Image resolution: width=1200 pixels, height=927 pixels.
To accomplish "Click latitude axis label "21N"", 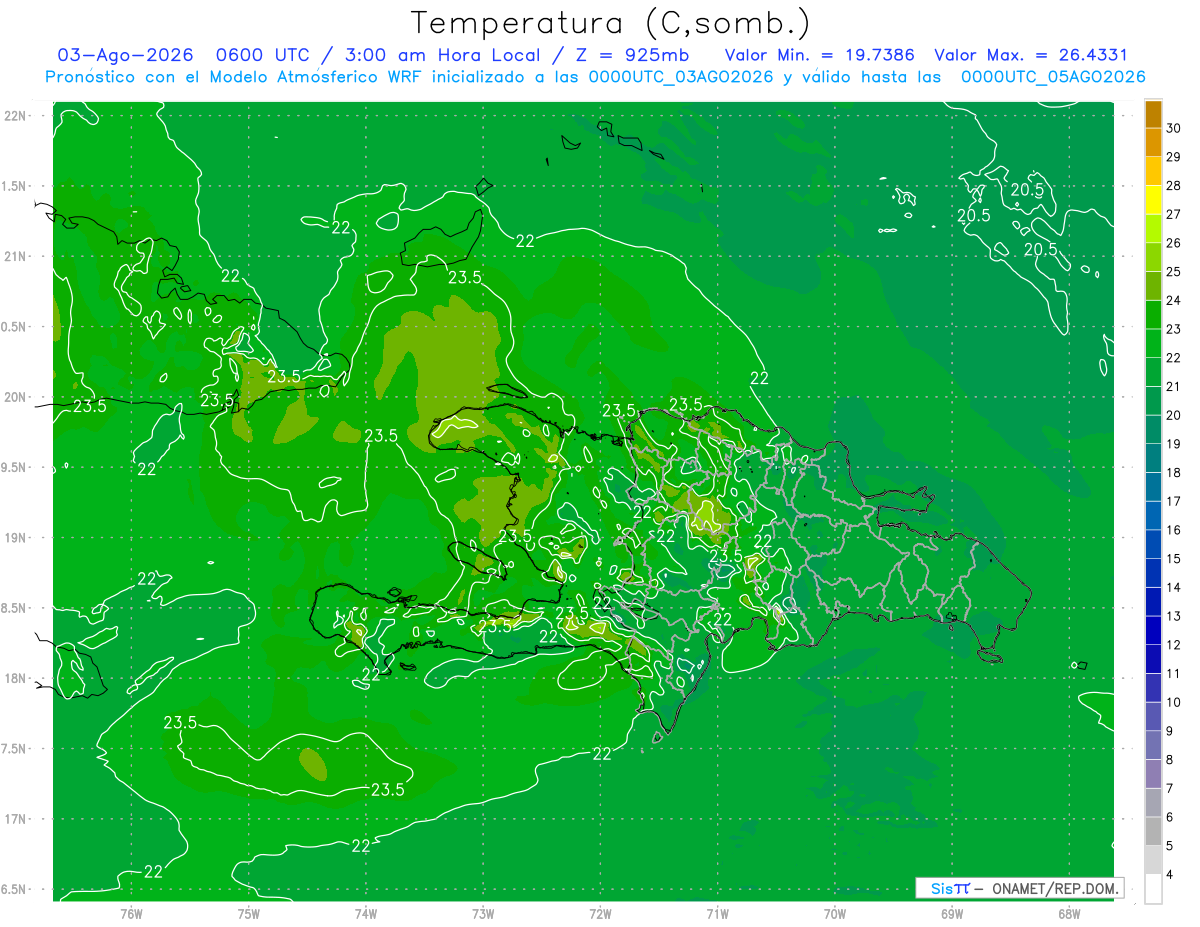I will [17, 256].
